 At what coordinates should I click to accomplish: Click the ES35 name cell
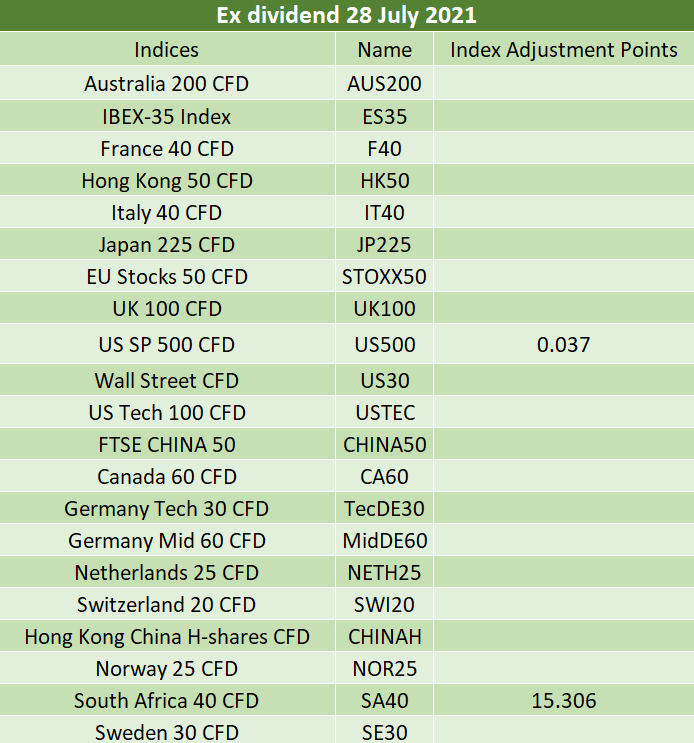pyautogui.click(x=385, y=117)
